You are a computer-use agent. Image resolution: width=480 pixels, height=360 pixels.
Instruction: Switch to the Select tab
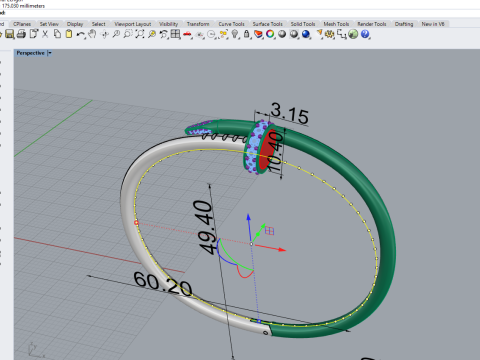(x=99, y=24)
